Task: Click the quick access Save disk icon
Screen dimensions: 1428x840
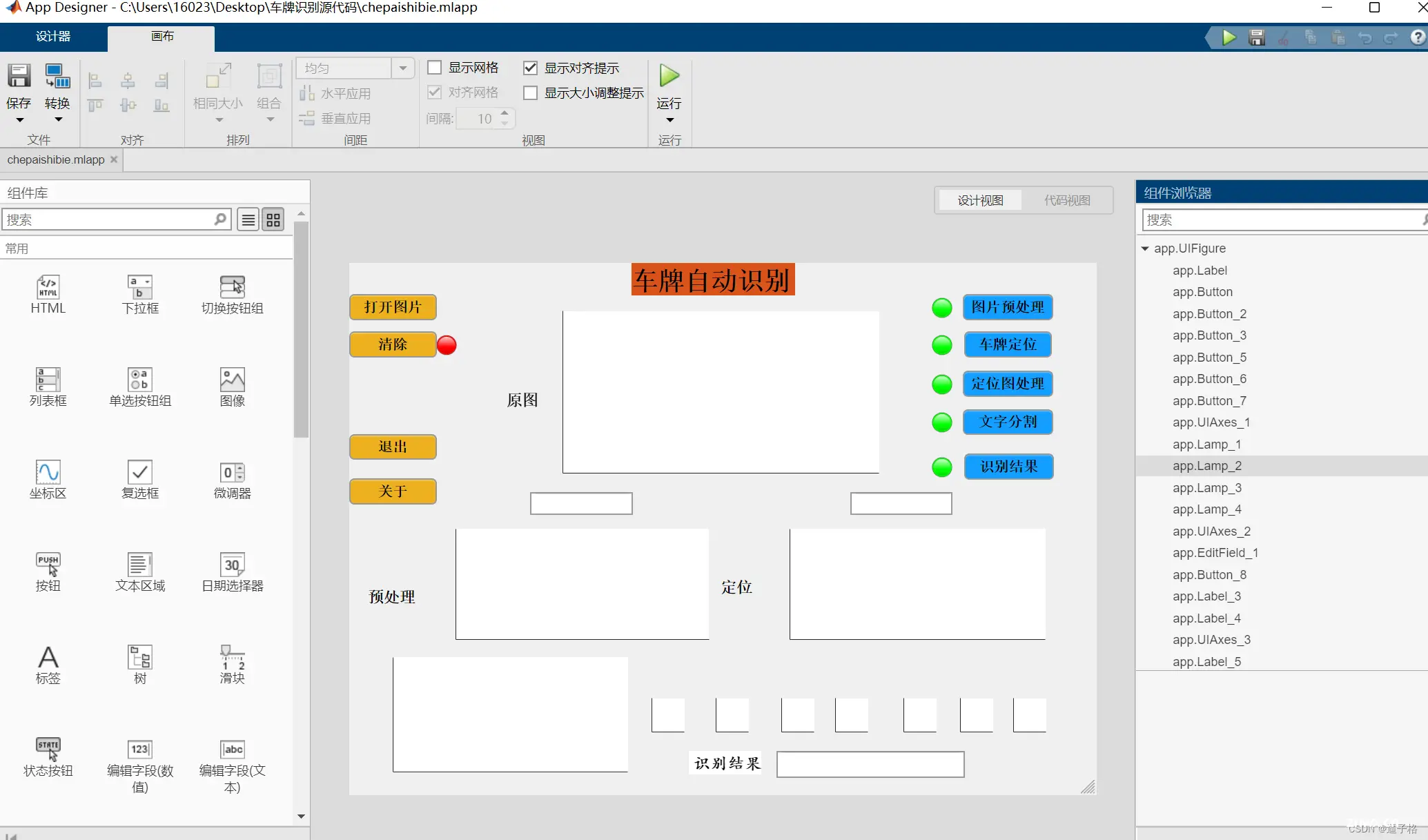Action: [1257, 37]
